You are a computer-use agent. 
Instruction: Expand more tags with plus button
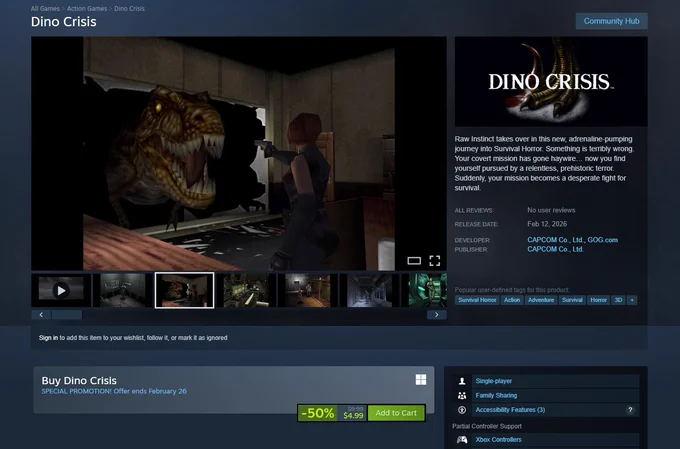coord(632,300)
